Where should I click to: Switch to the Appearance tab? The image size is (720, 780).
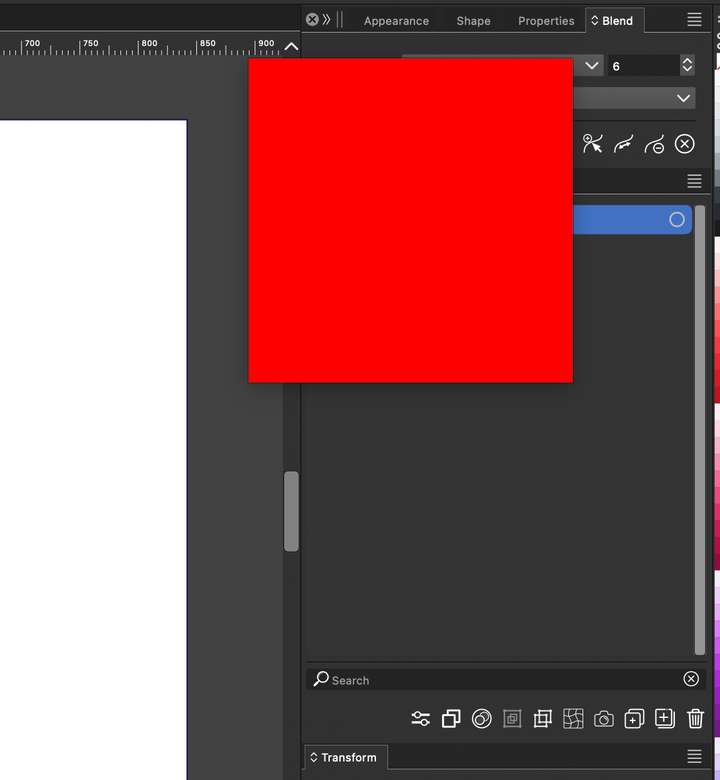click(396, 21)
